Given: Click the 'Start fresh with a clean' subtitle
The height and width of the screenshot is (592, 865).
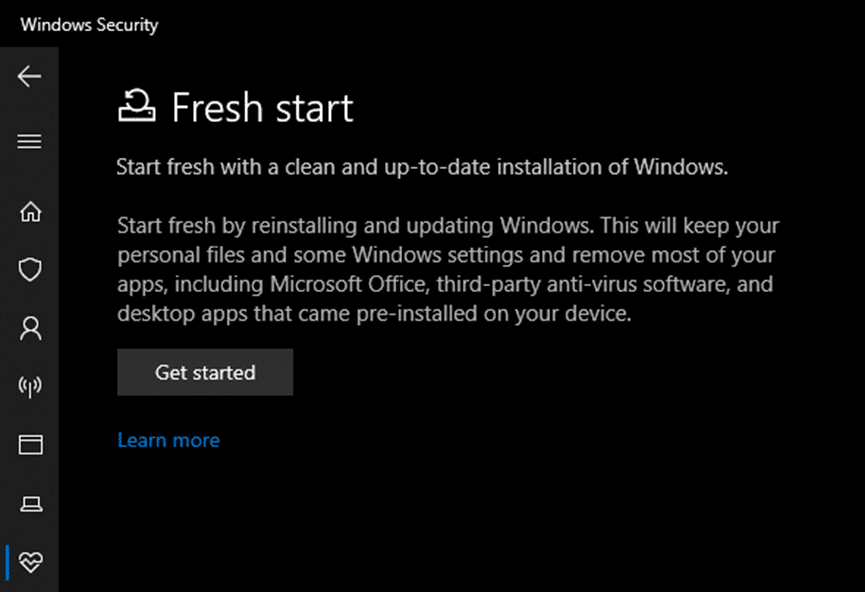Looking at the screenshot, I should (x=421, y=166).
